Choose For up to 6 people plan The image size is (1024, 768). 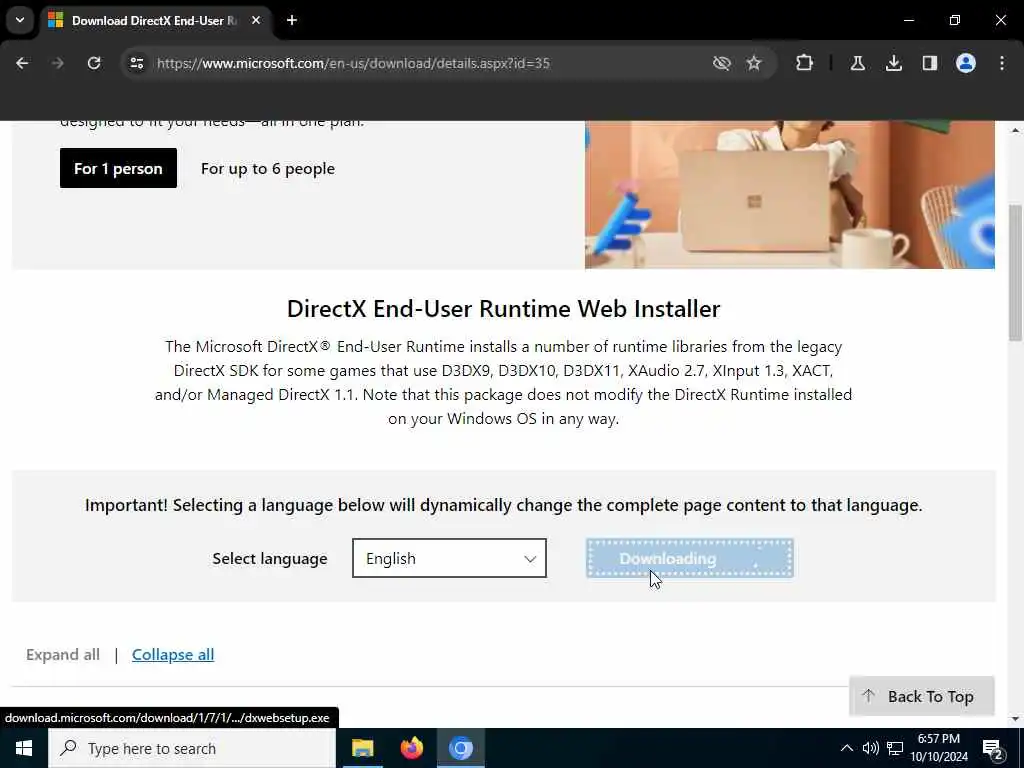[x=268, y=168]
